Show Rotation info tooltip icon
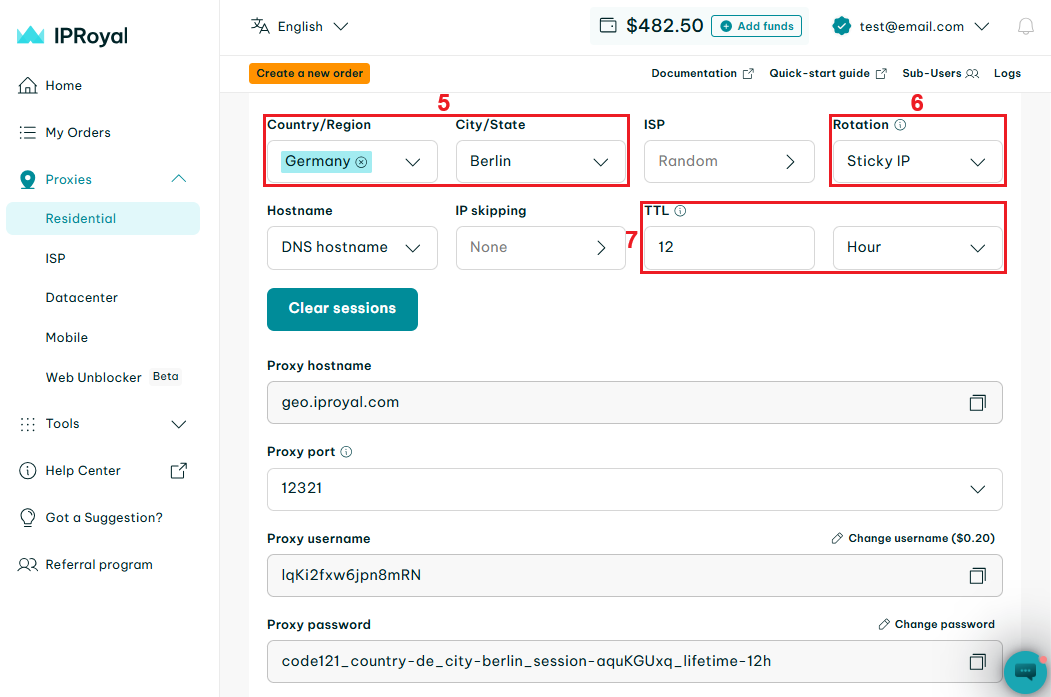 [x=900, y=125]
